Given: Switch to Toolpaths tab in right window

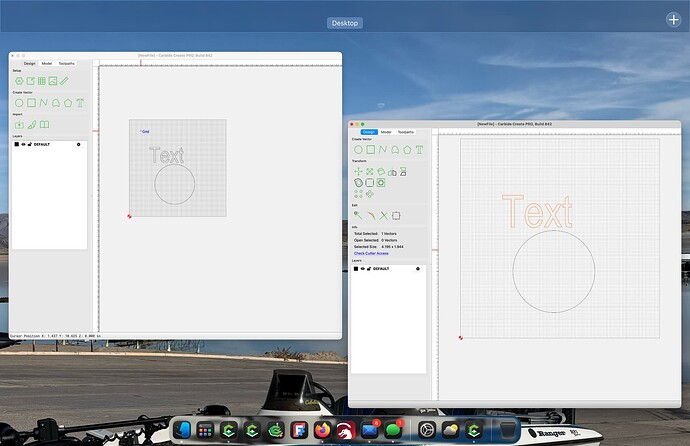Looking at the screenshot, I should tap(406, 132).
